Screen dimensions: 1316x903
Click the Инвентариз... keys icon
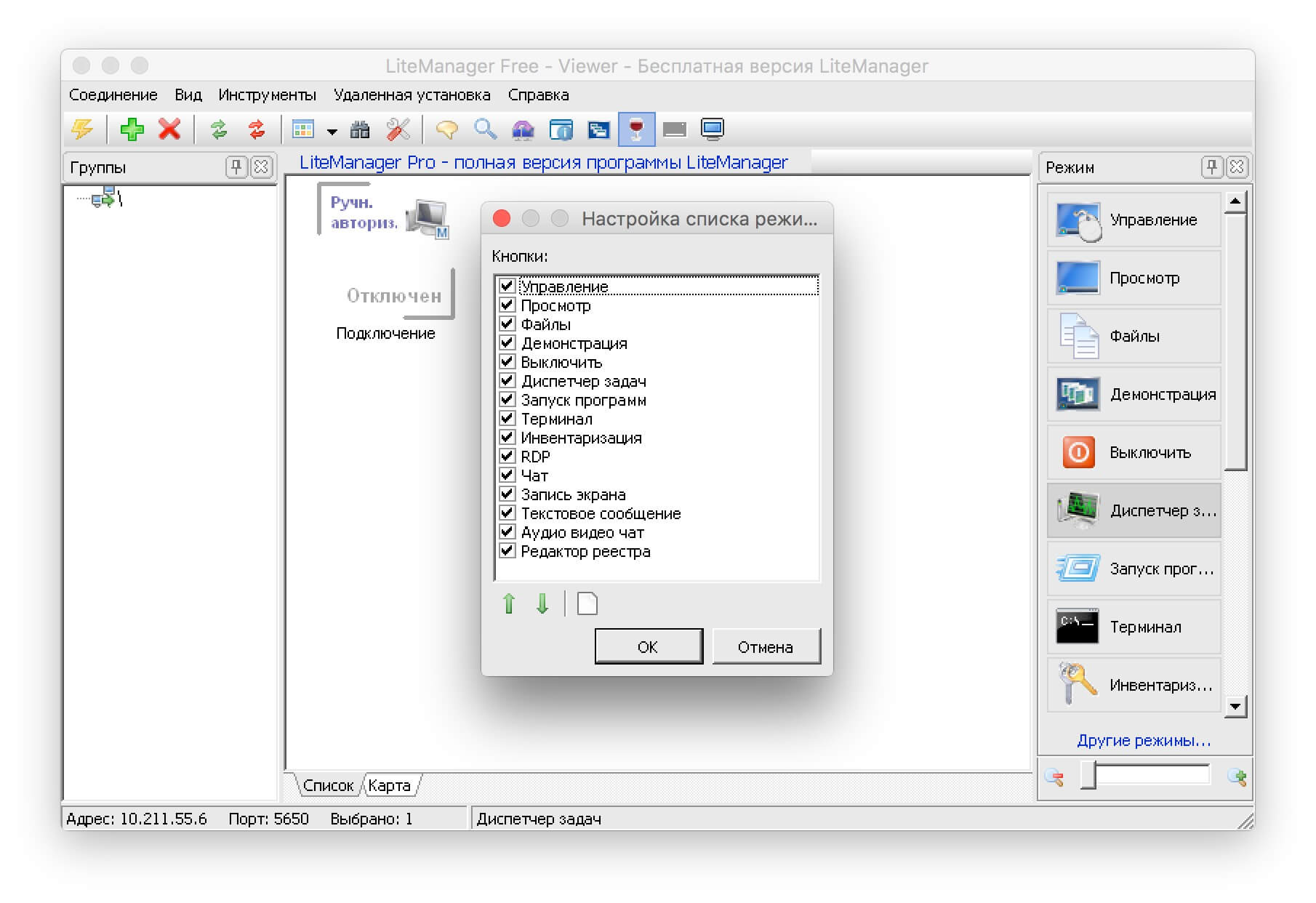click(1078, 683)
